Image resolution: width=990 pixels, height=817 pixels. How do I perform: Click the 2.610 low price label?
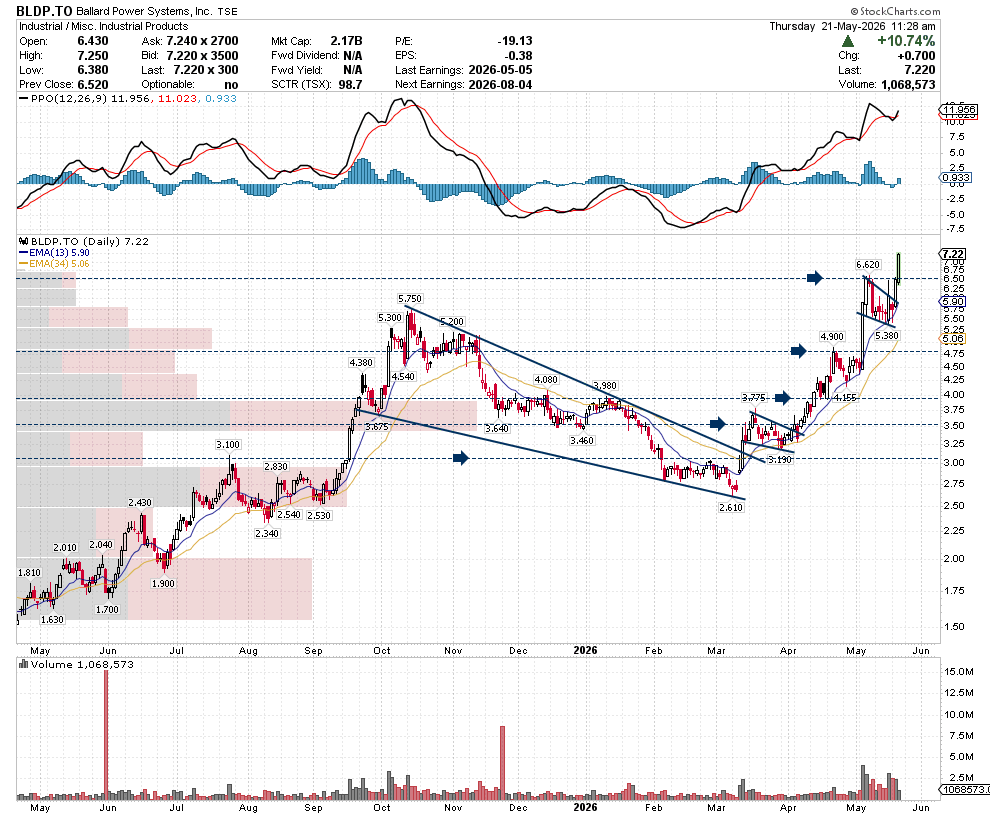coord(731,507)
